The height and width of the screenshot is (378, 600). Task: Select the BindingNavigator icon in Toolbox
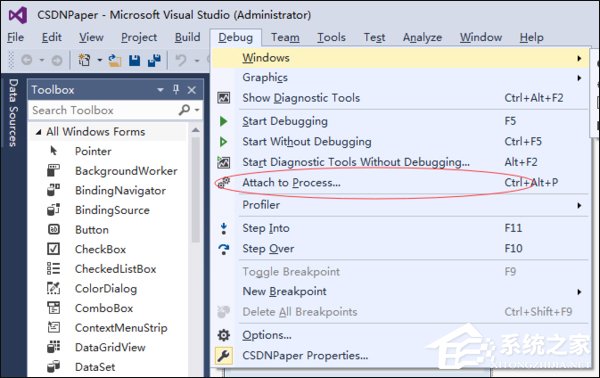(x=54, y=190)
